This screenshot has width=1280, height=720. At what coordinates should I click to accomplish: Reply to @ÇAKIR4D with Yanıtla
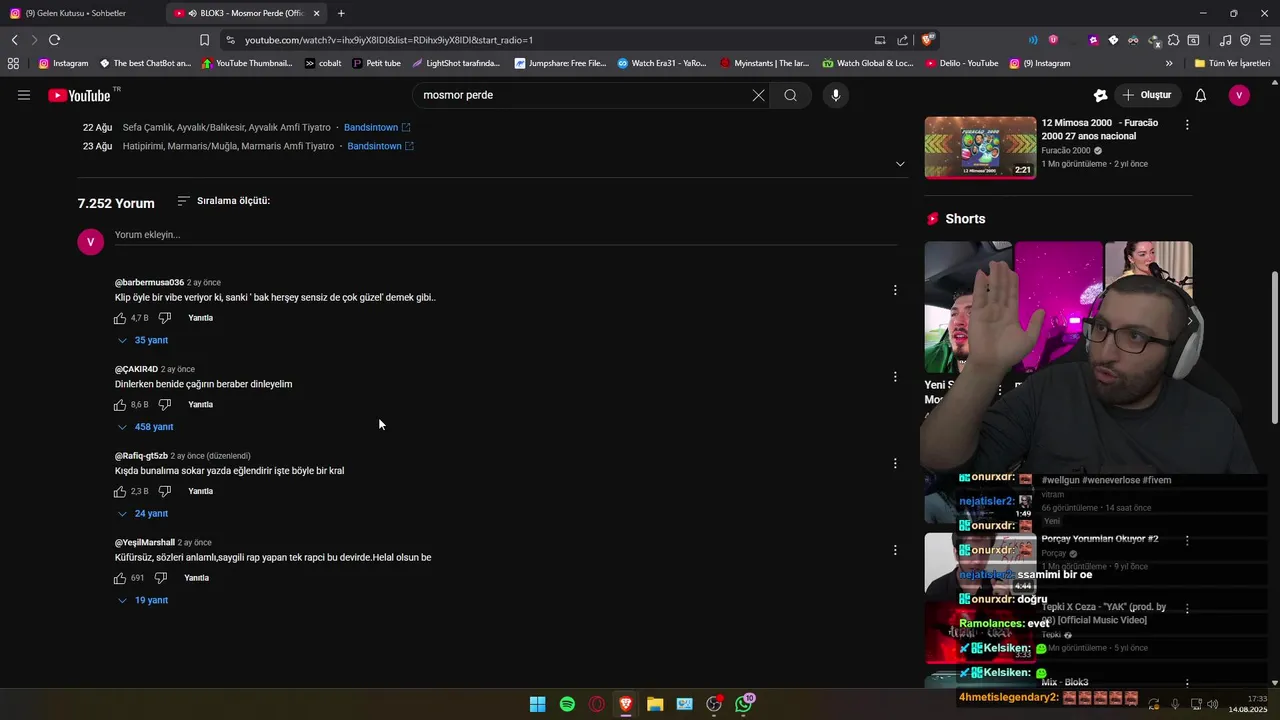[201, 405]
